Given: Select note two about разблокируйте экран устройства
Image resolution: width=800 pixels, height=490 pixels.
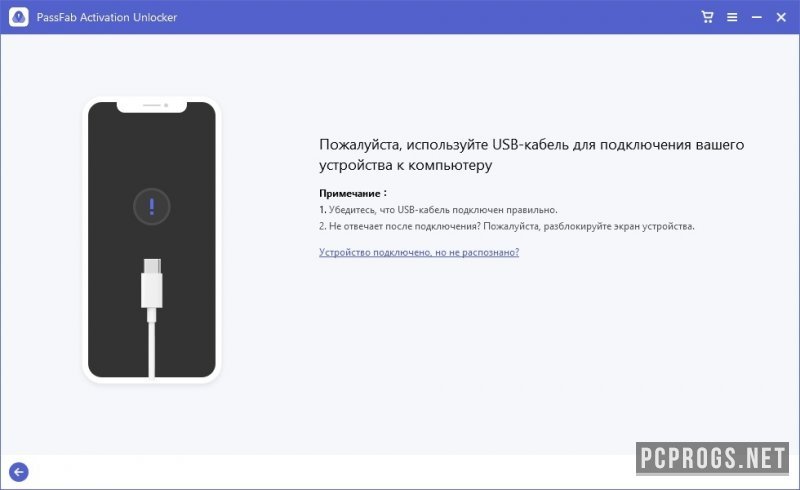Looking at the screenshot, I should (x=507, y=226).
